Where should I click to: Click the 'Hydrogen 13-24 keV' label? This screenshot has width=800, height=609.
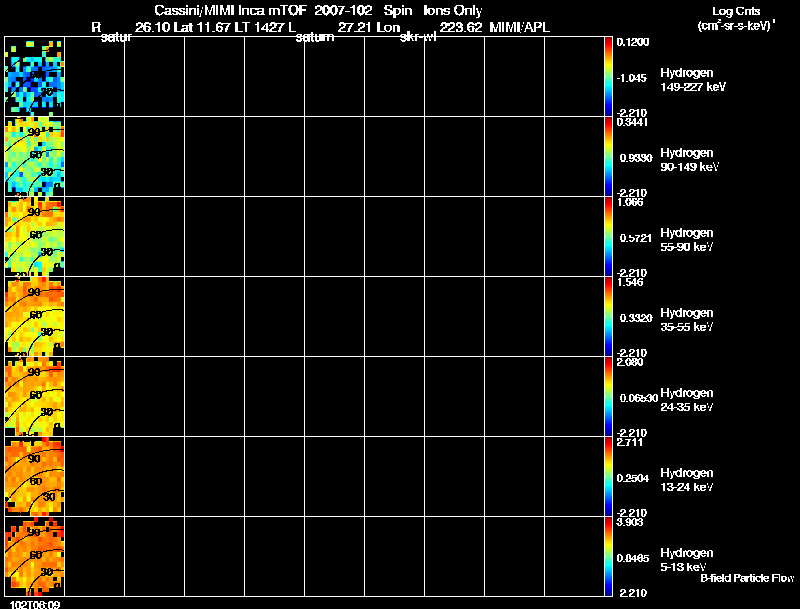(x=687, y=480)
